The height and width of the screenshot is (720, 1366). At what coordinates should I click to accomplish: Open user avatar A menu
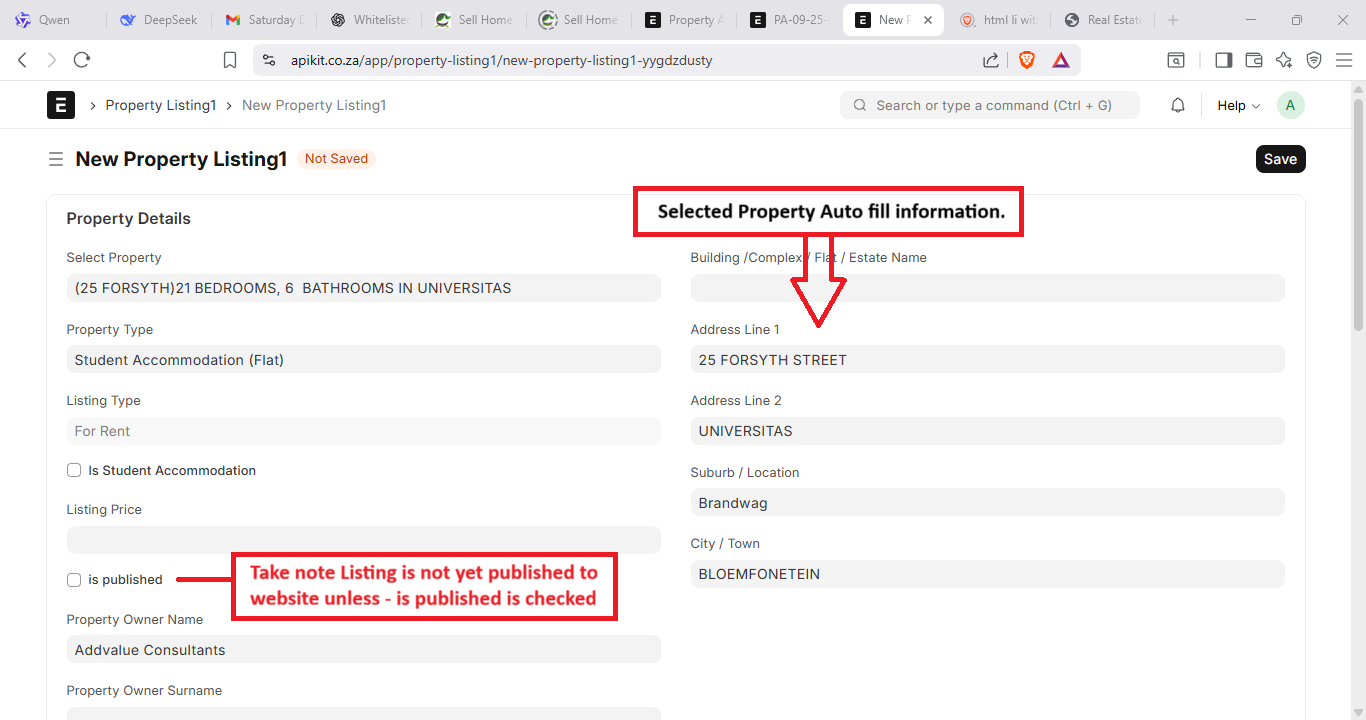(x=1290, y=105)
